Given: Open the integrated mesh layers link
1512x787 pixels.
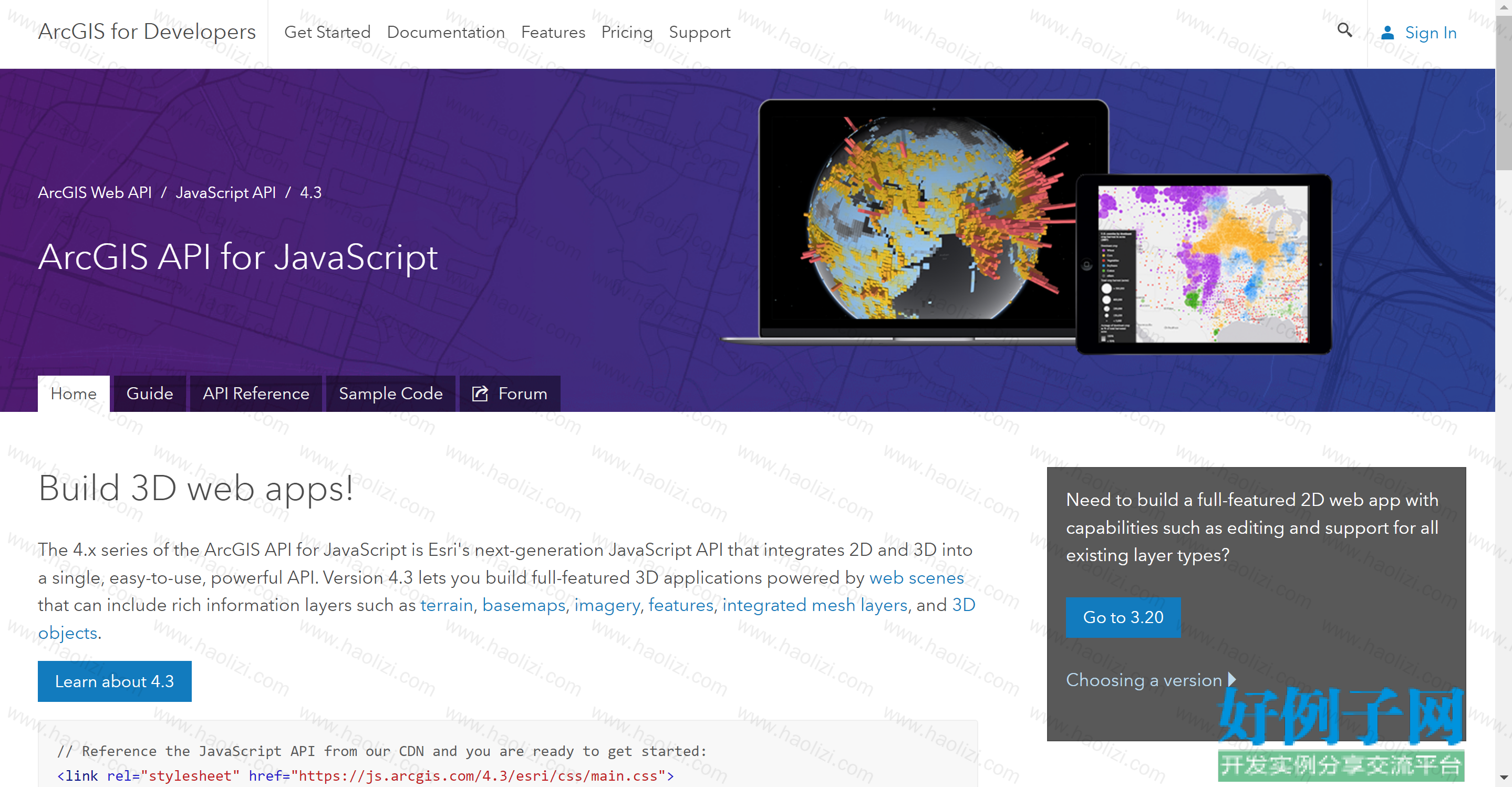Looking at the screenshot, I should pyautogui.click(x=815, y=605).
